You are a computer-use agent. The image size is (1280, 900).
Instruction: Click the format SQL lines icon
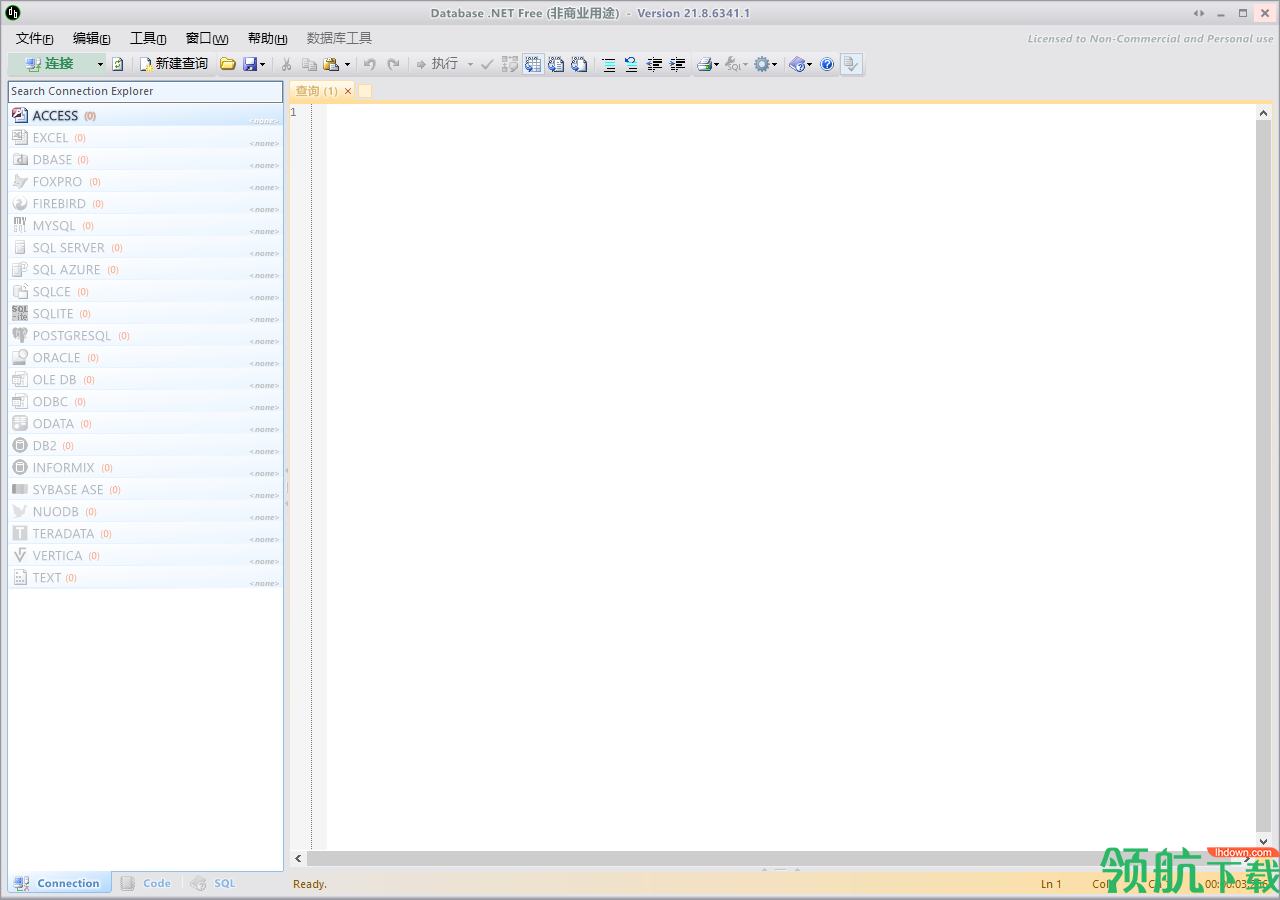[x=608, y=64]
